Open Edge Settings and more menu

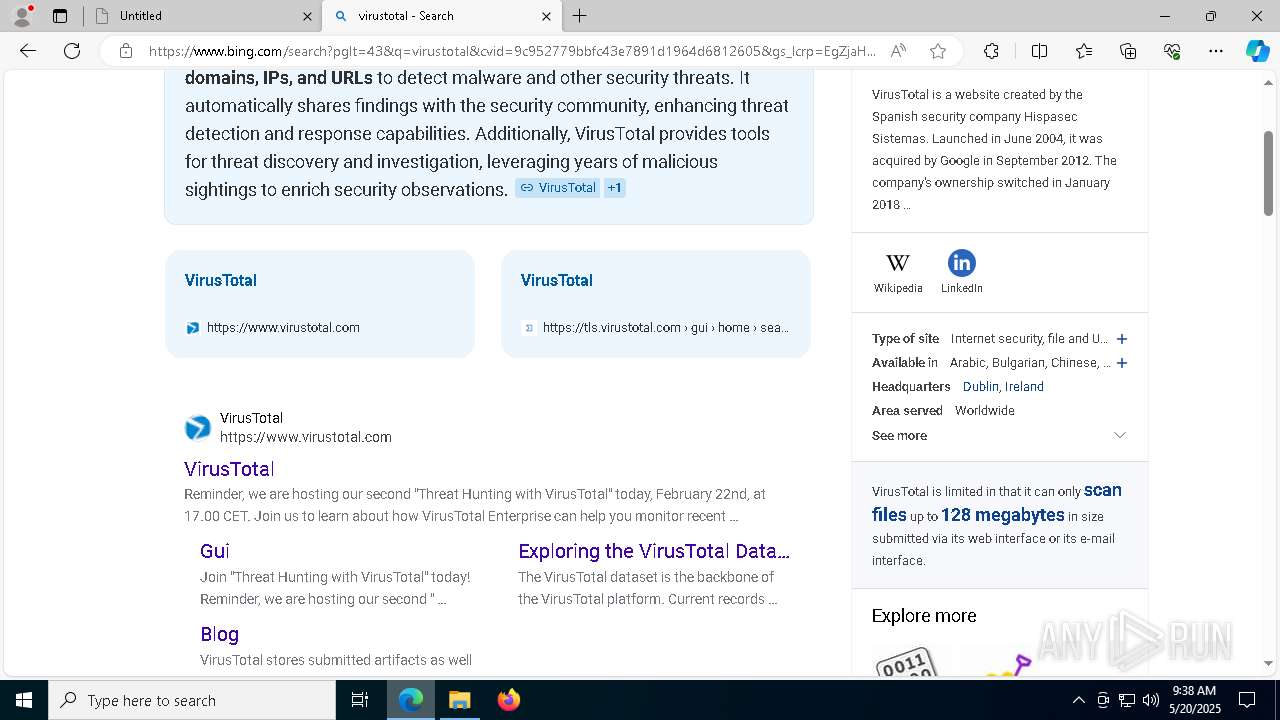click(1216, 51)
